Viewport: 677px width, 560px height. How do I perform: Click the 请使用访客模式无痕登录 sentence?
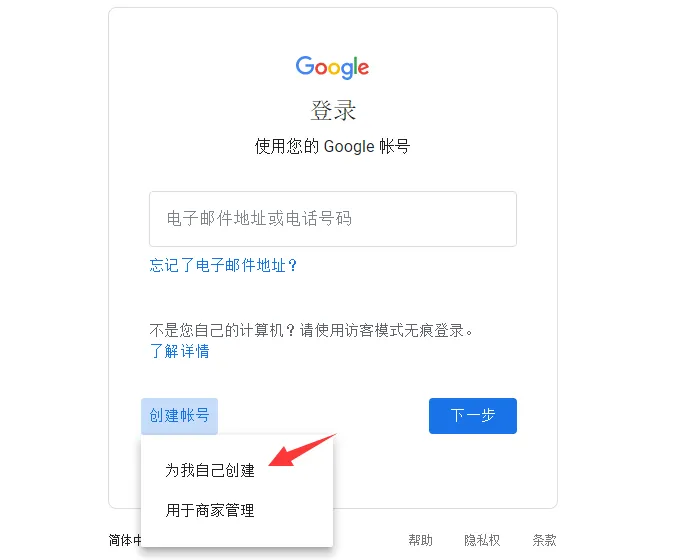click(382, 331)
